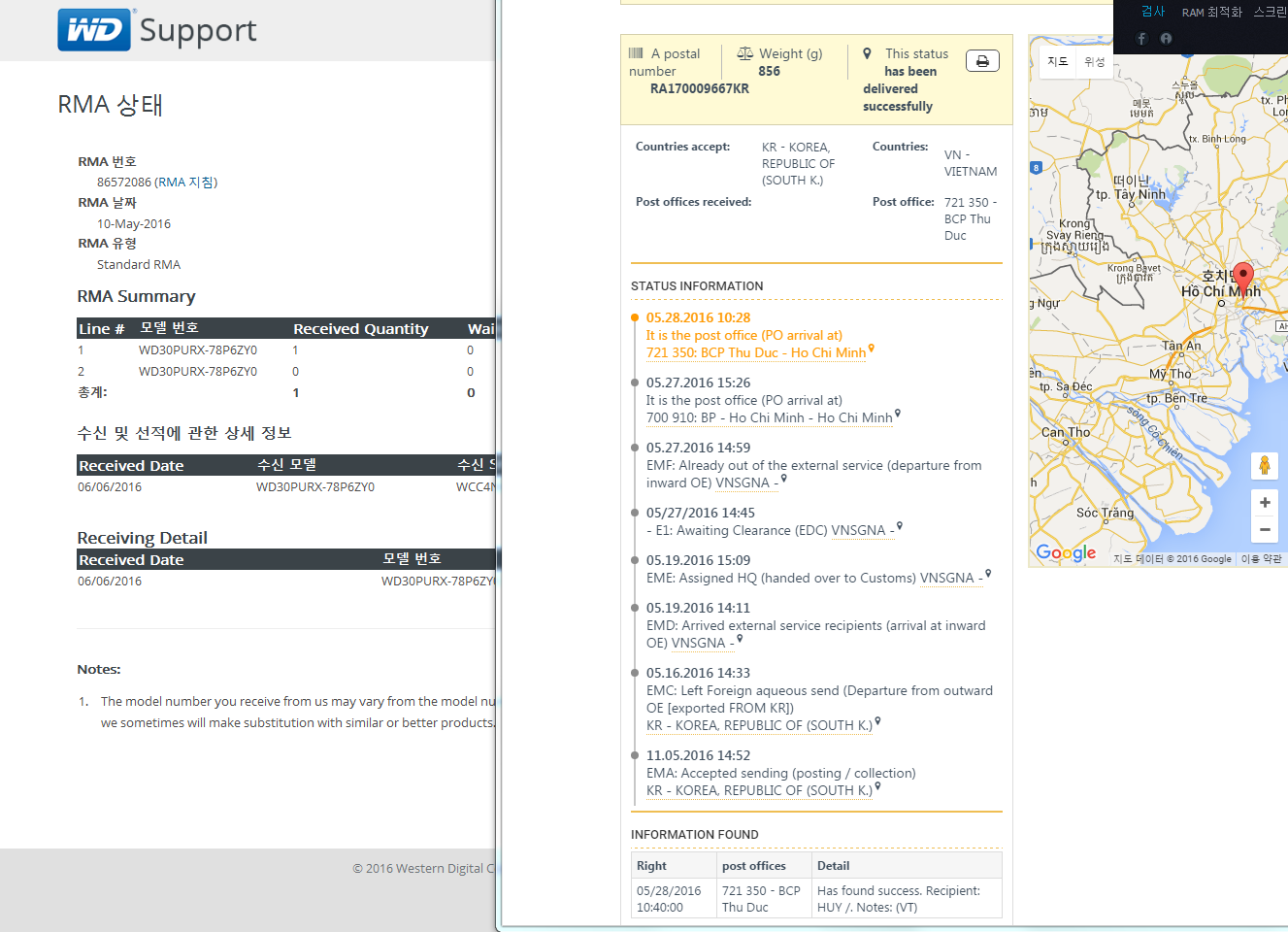Viewport: 1288px width, 932px height.
Task: Open the 검사 tab
Action: pyautogui.click(x=1152, y=12)
